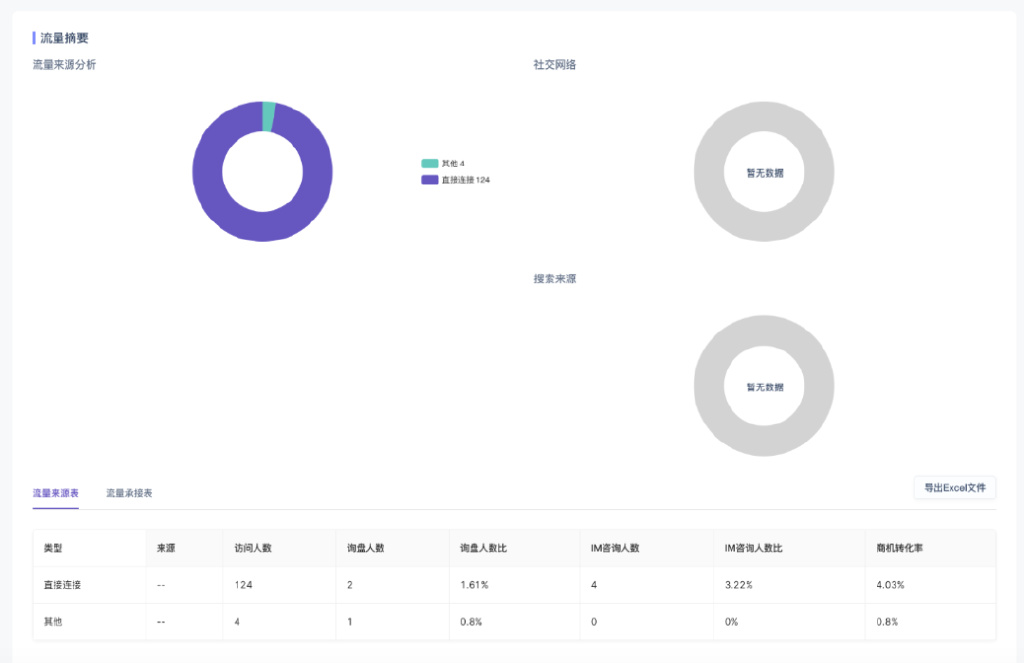Click the 搜索来源 empty donut chart
This screenshot has width=1024, height=663.
[764, 386]
